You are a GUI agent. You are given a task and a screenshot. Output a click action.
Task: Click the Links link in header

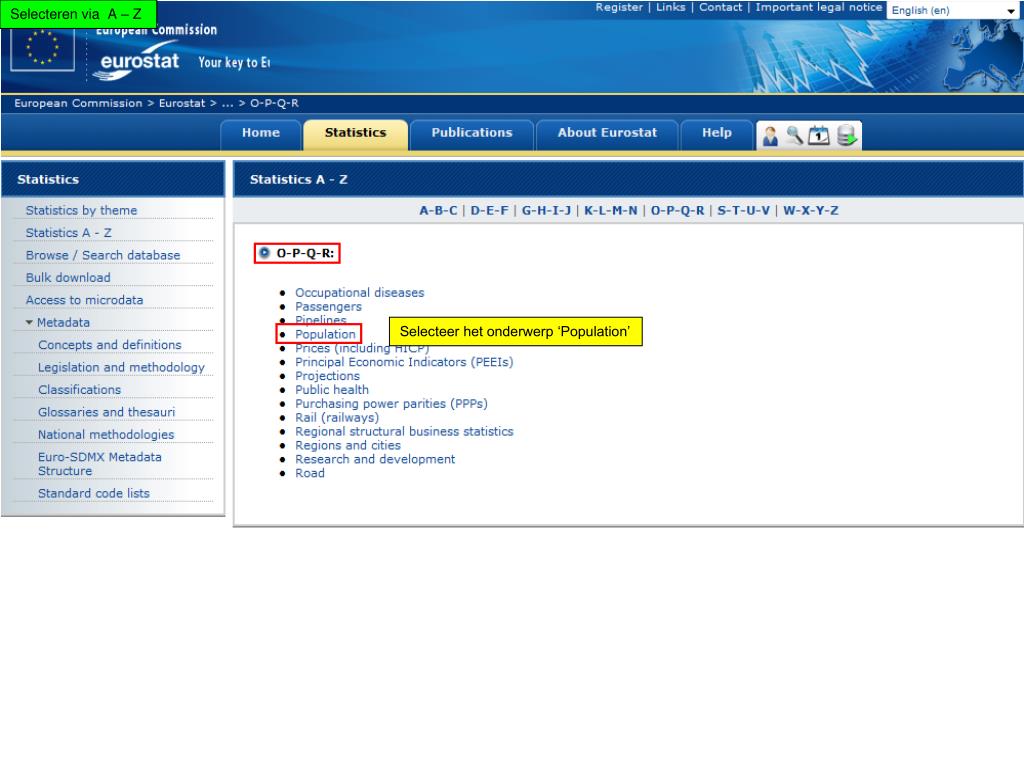click(671, 7)
